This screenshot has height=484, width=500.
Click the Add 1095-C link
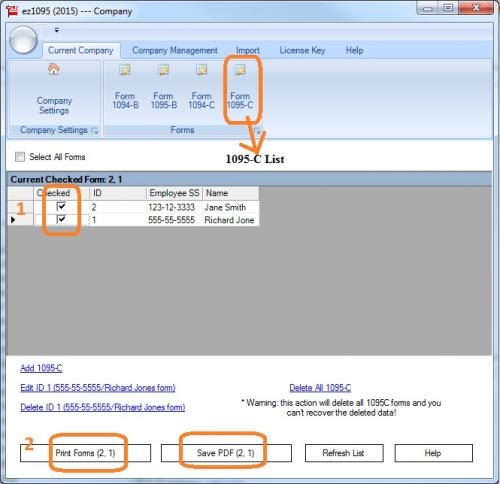[x=41, y=368]
